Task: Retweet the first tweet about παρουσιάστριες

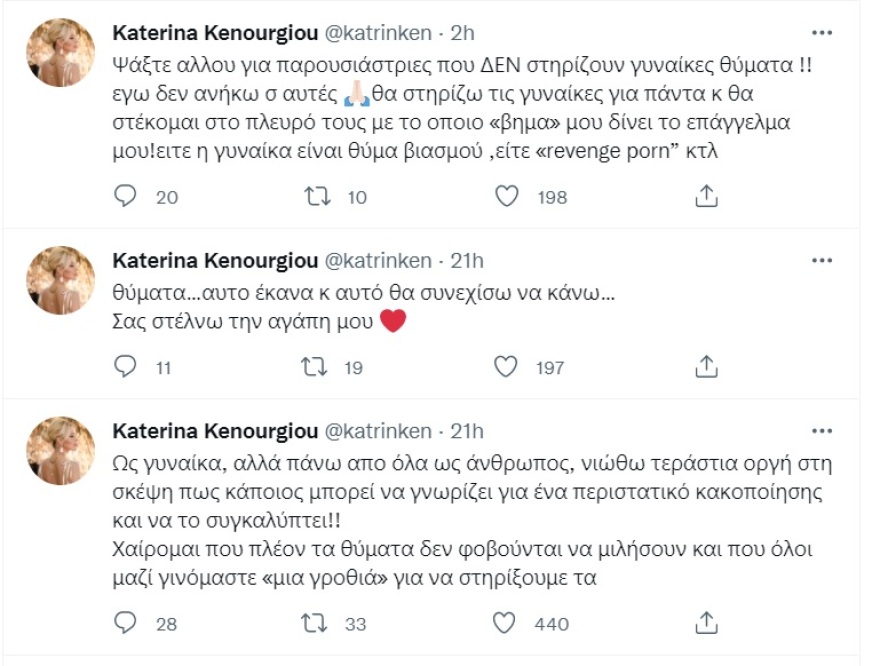Action: coord(315,196)
